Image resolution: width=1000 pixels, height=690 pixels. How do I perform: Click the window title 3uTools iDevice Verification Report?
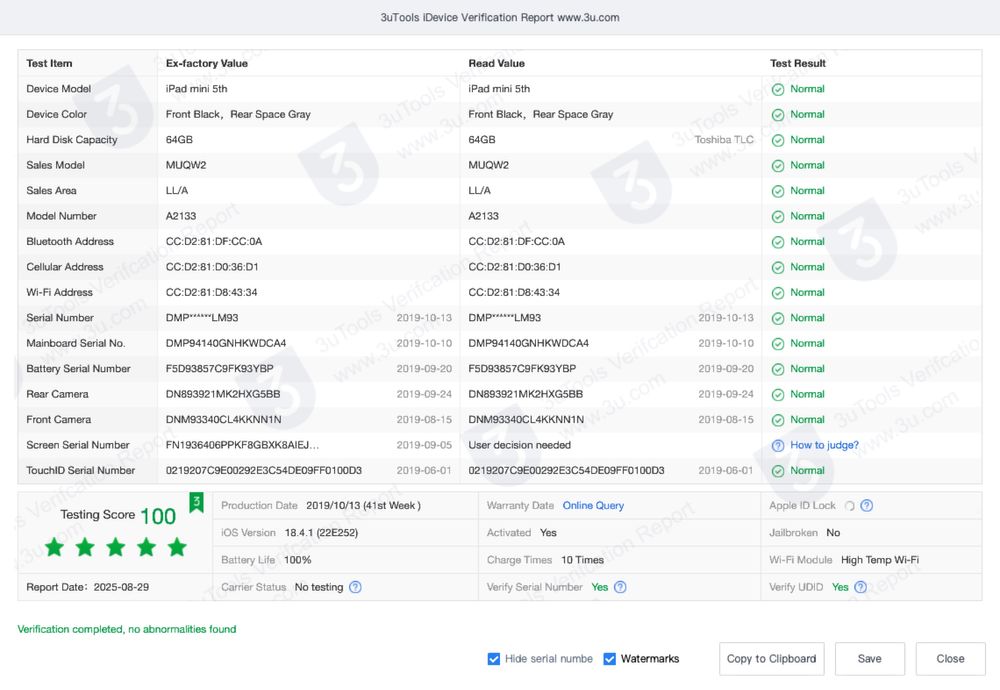[x=500, y=18]
